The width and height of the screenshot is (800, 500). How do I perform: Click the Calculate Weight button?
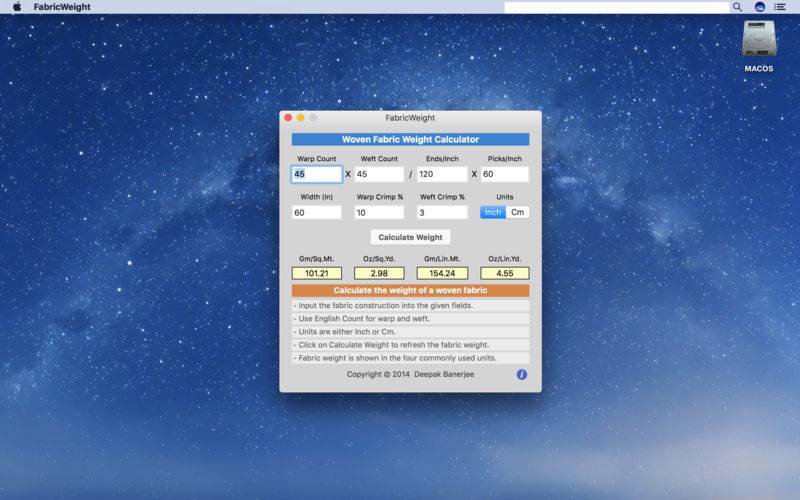[x=410, y=237]
